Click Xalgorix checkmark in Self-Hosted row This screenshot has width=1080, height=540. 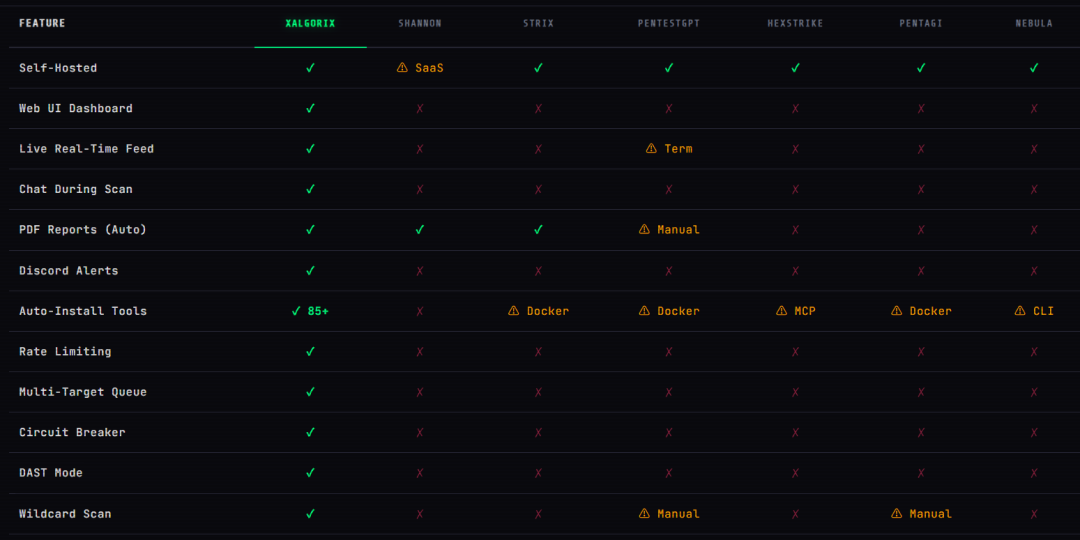pos(310,68)
